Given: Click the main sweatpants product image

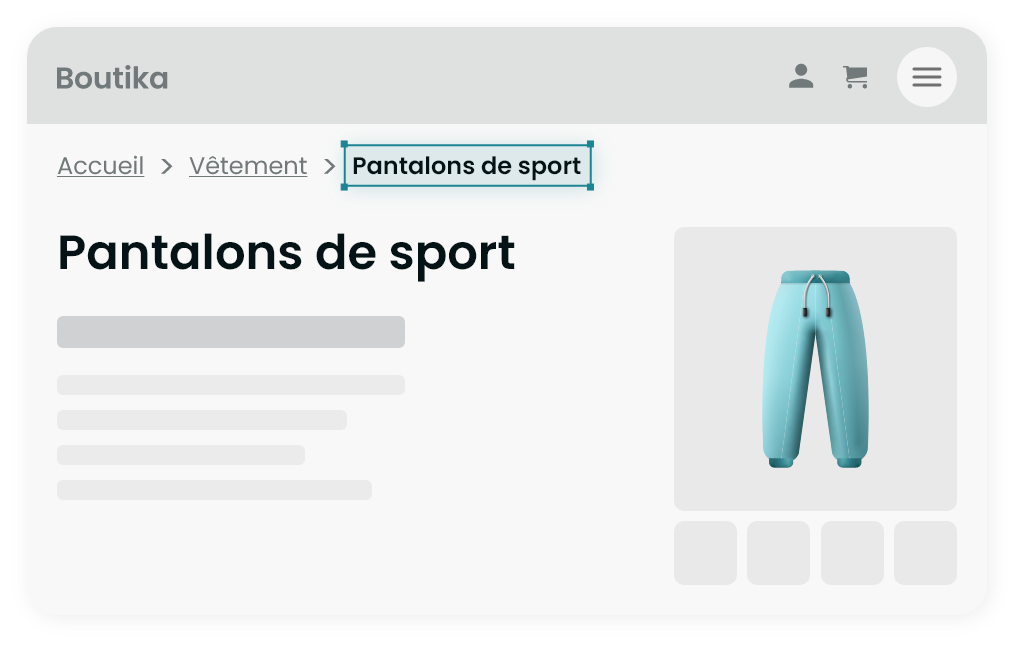Looking at the screenshot, I should [815, 368].
